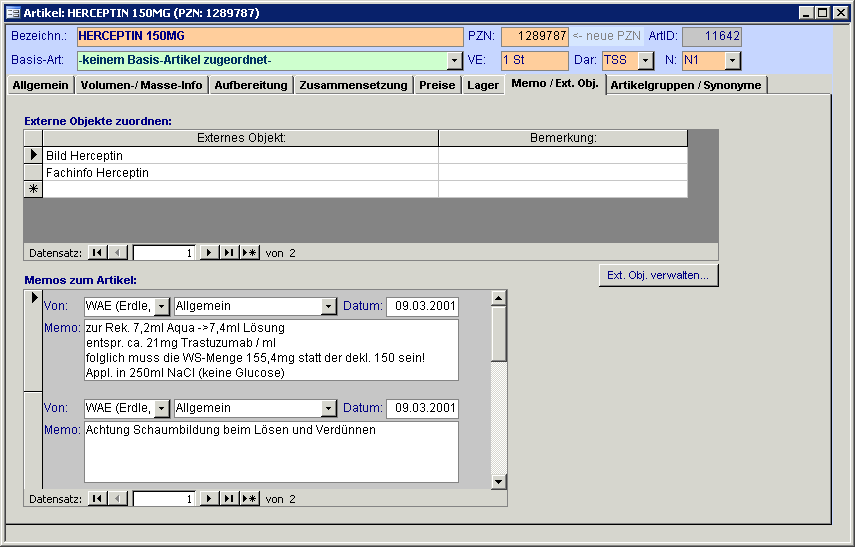Open the Volumen-/Masse-Info tab
The width and height of the screenshot is (855, 547).
pyautogui.click(x=141, y=85)
